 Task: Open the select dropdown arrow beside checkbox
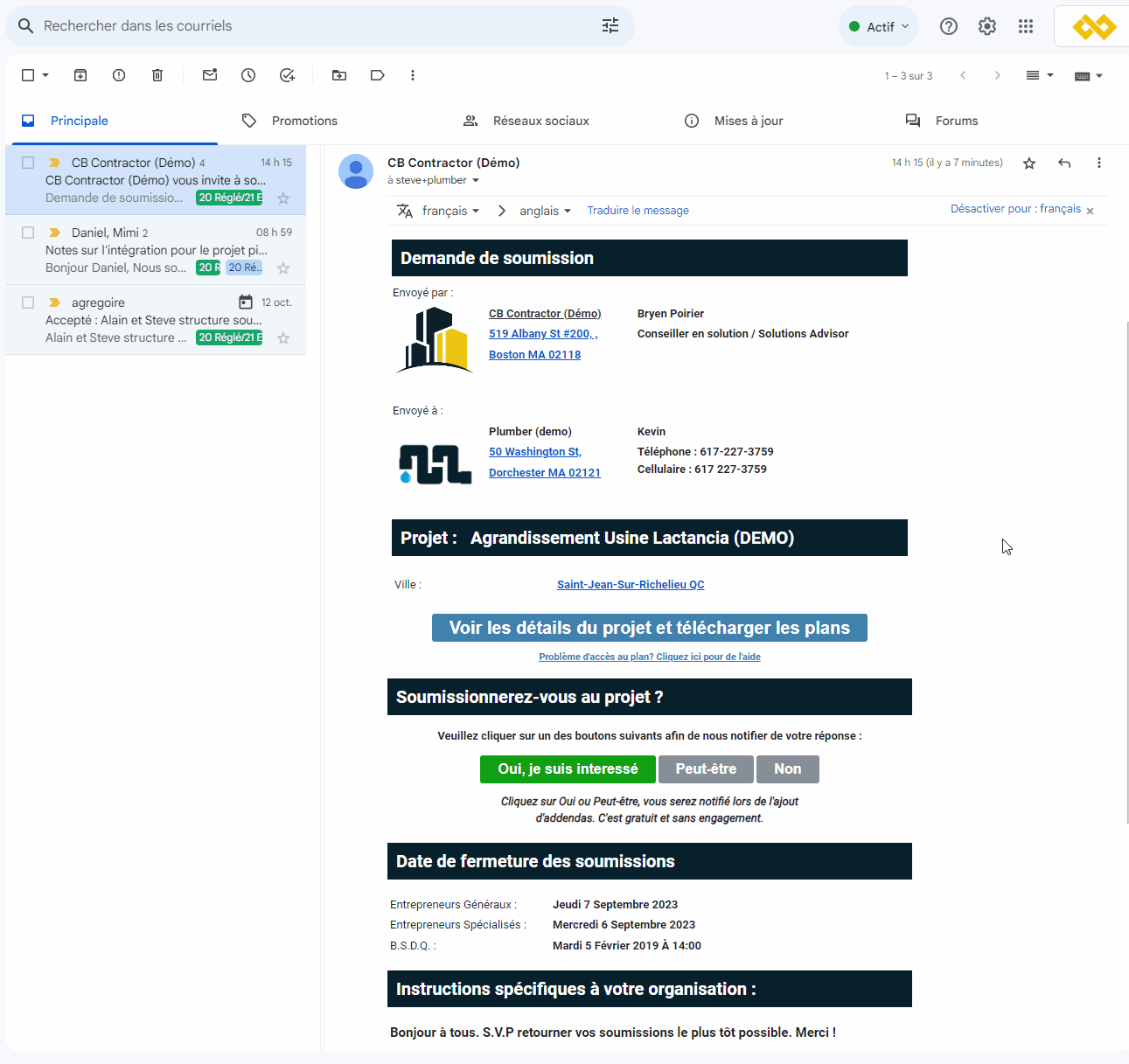pyautogui.click(x=45, y=75)
